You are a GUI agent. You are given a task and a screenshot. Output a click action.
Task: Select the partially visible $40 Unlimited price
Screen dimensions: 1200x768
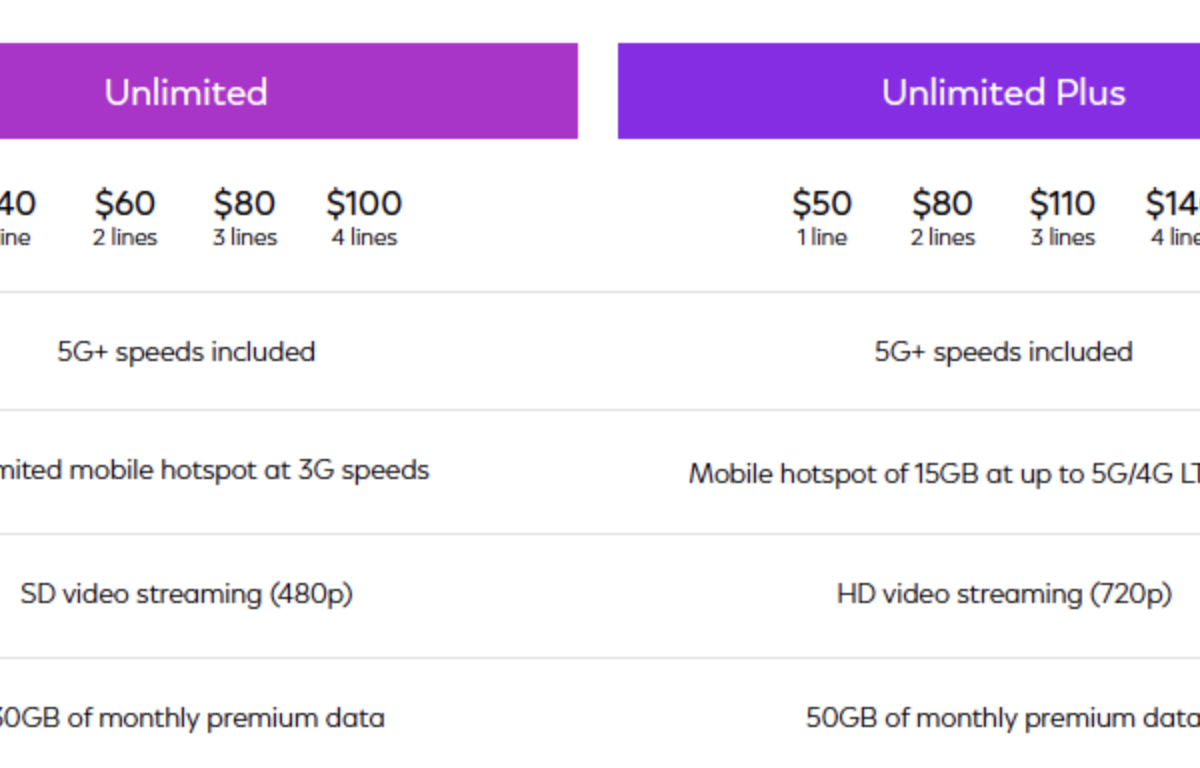17,203
